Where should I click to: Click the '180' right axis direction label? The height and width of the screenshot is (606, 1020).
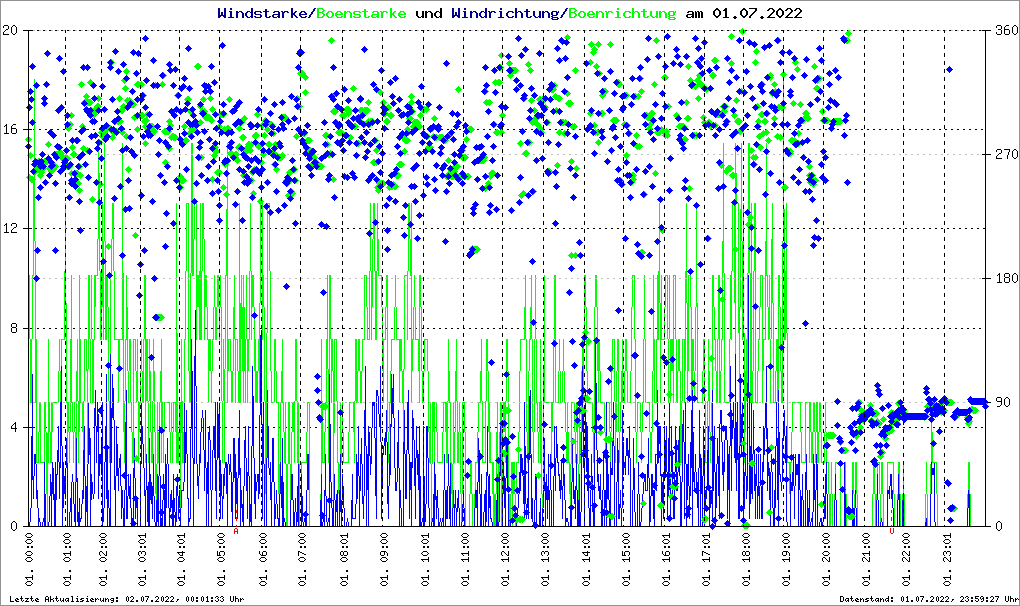[x=1004, y=279]
